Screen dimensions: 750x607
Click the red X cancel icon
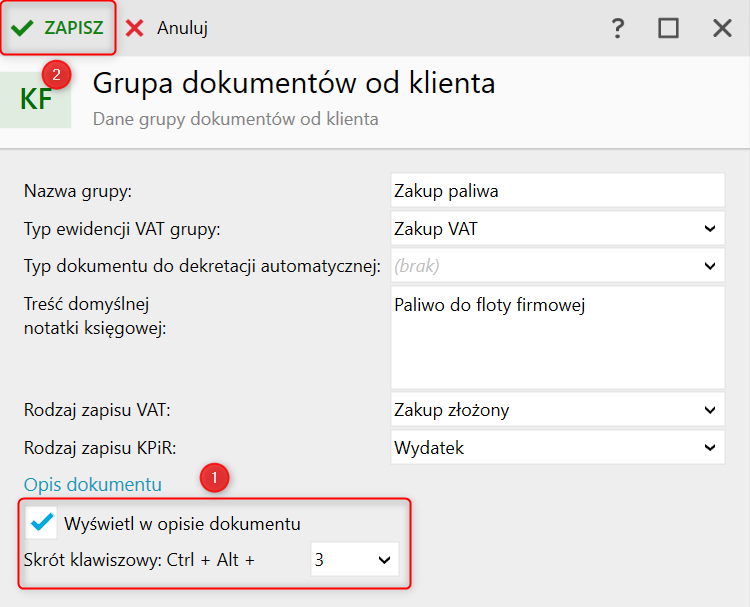coord(135,28)
